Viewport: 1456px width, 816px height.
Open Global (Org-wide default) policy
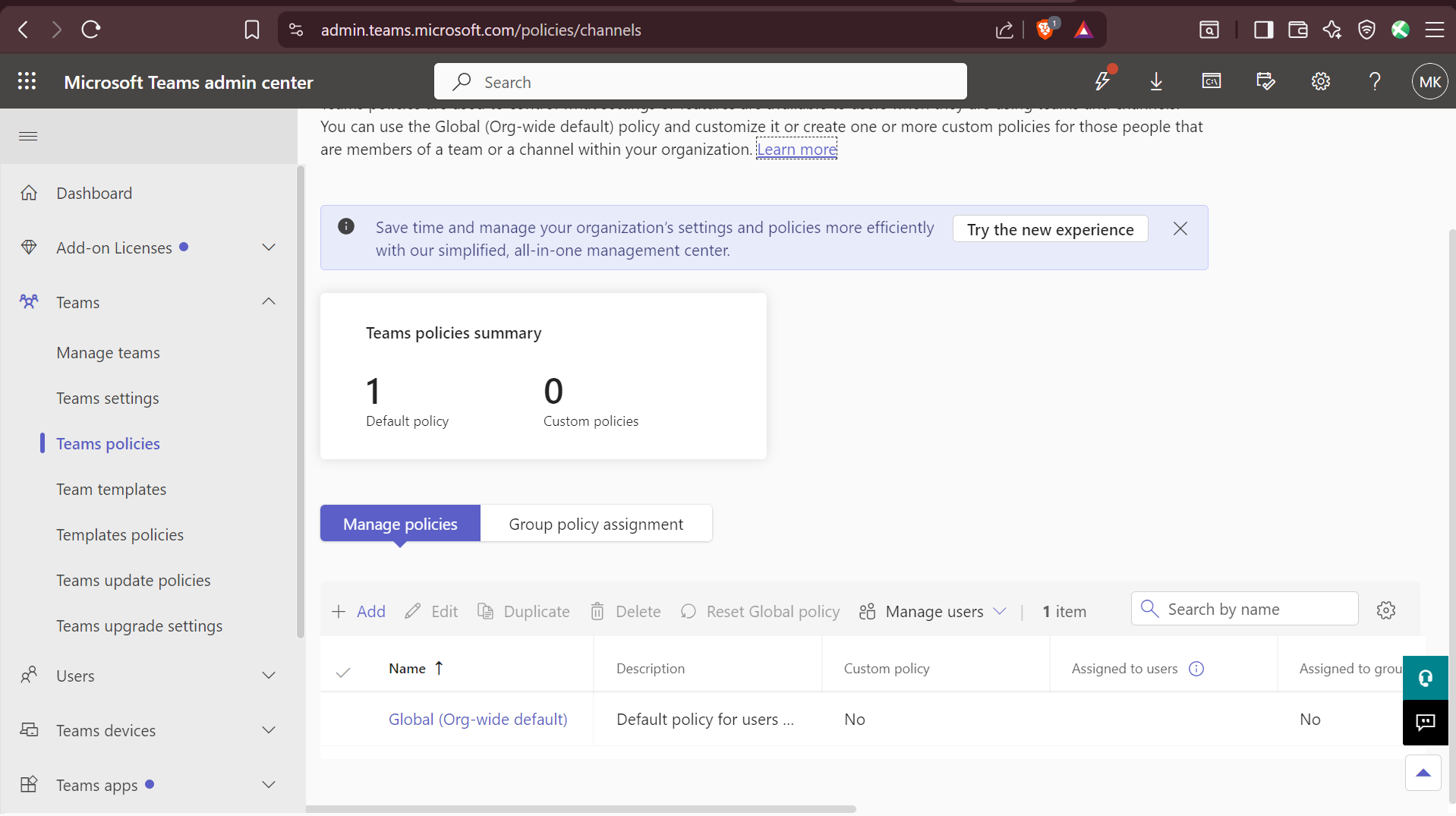[x=478, y=719]
